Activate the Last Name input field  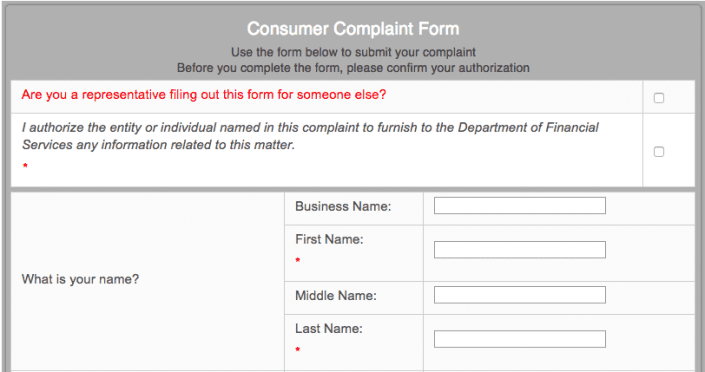[520, 339]
